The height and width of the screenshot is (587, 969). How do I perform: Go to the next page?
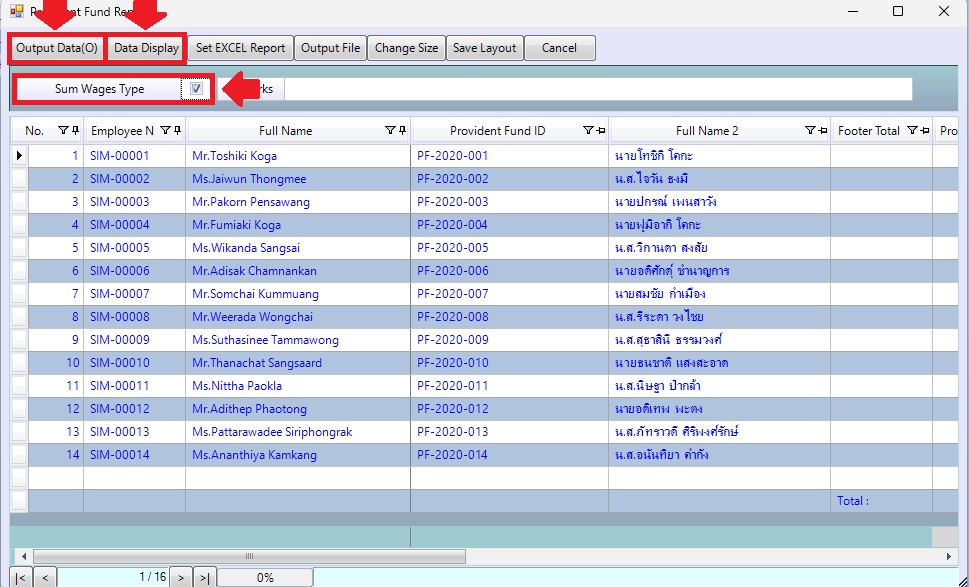(179, 577)
